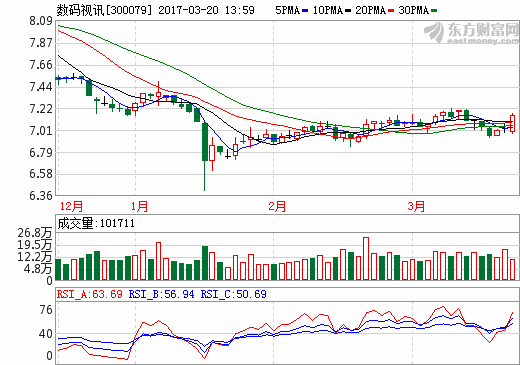
Task: Click the 5PMA blue legend swatch
Action: [x=305, y=11]
